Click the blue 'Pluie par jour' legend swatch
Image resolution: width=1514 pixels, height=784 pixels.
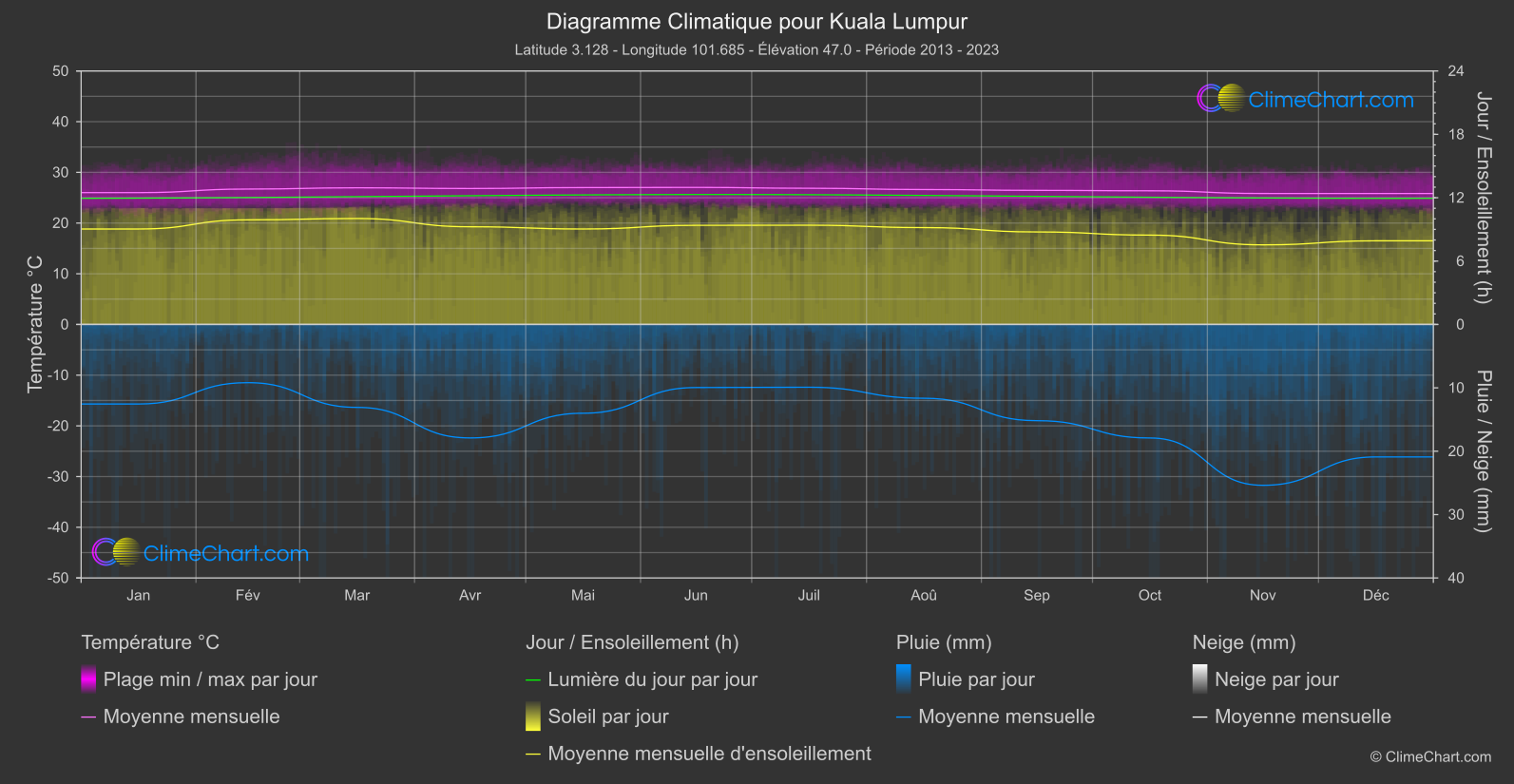[904, 679]
